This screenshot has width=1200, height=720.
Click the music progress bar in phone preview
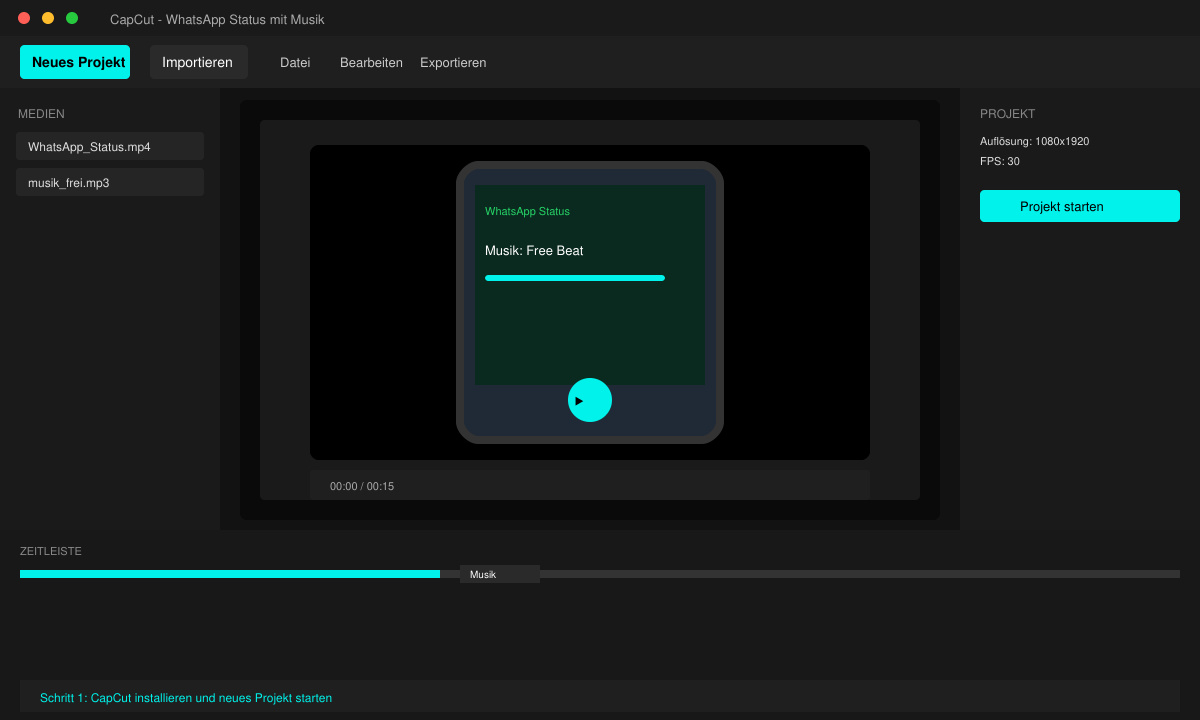pyautogui.click(x=575, y=278)
